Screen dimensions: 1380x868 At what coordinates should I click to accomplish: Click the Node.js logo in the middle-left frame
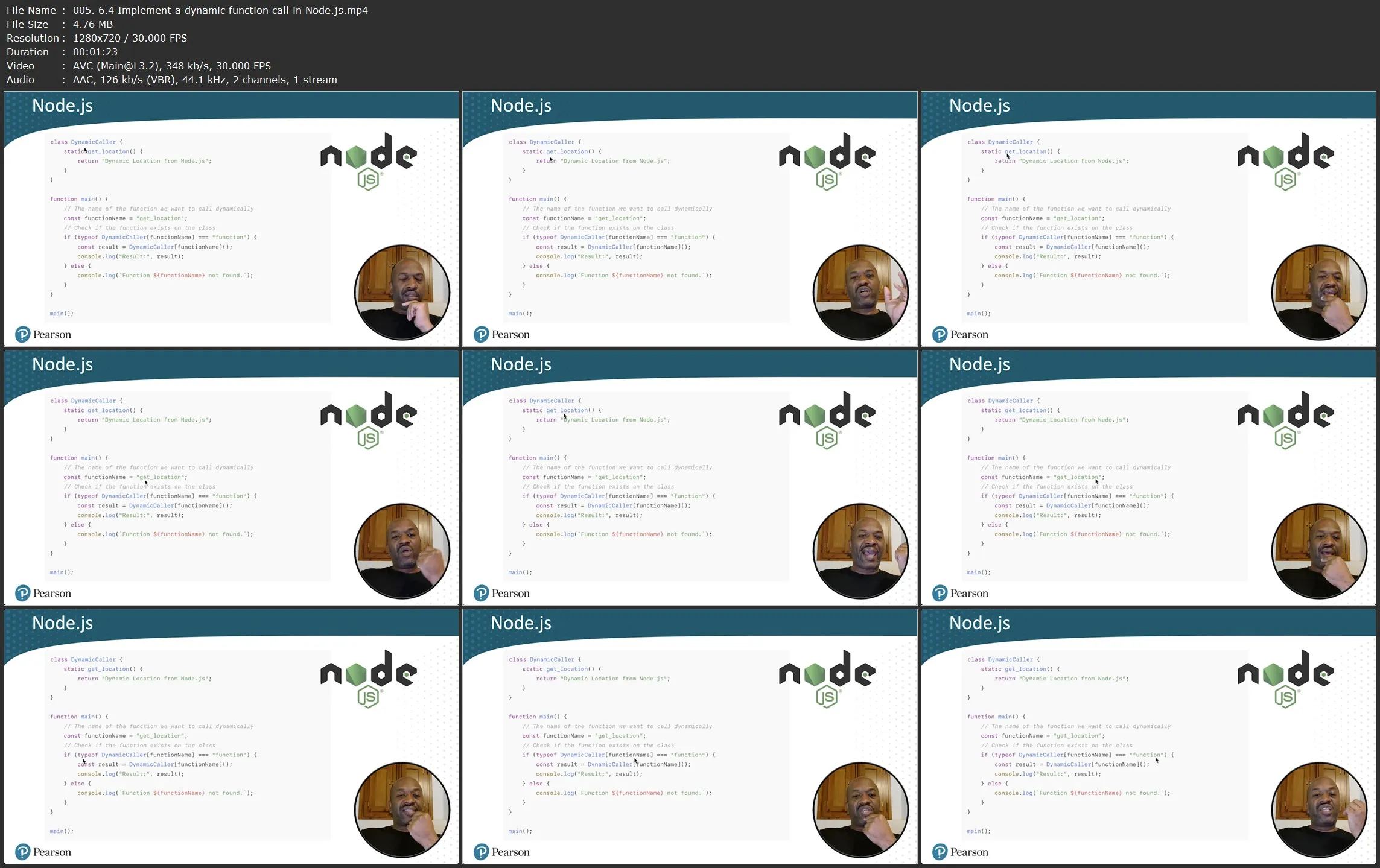[x=369, y=420]
